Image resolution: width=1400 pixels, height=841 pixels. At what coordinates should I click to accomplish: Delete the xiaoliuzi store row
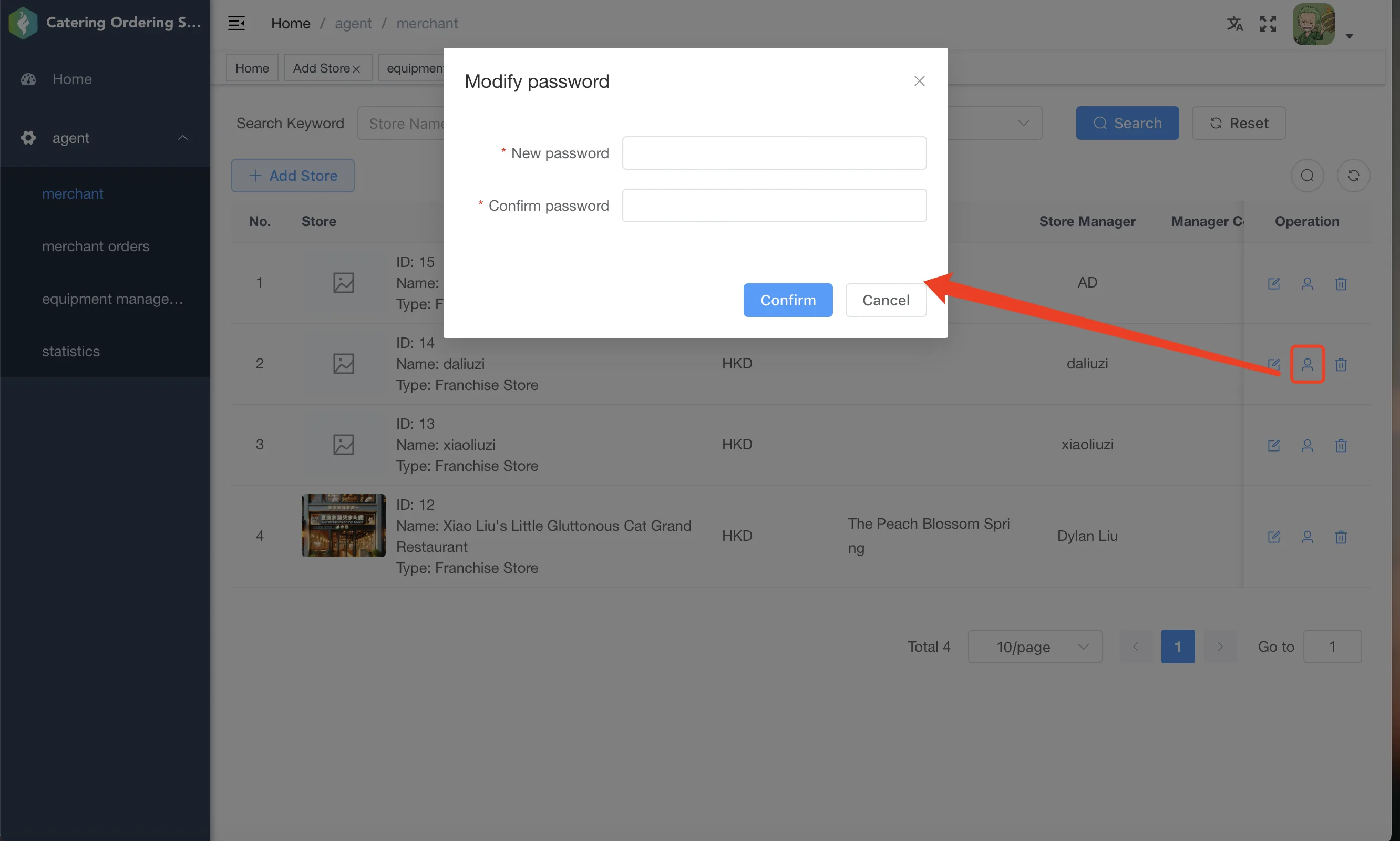point(1341,445)
